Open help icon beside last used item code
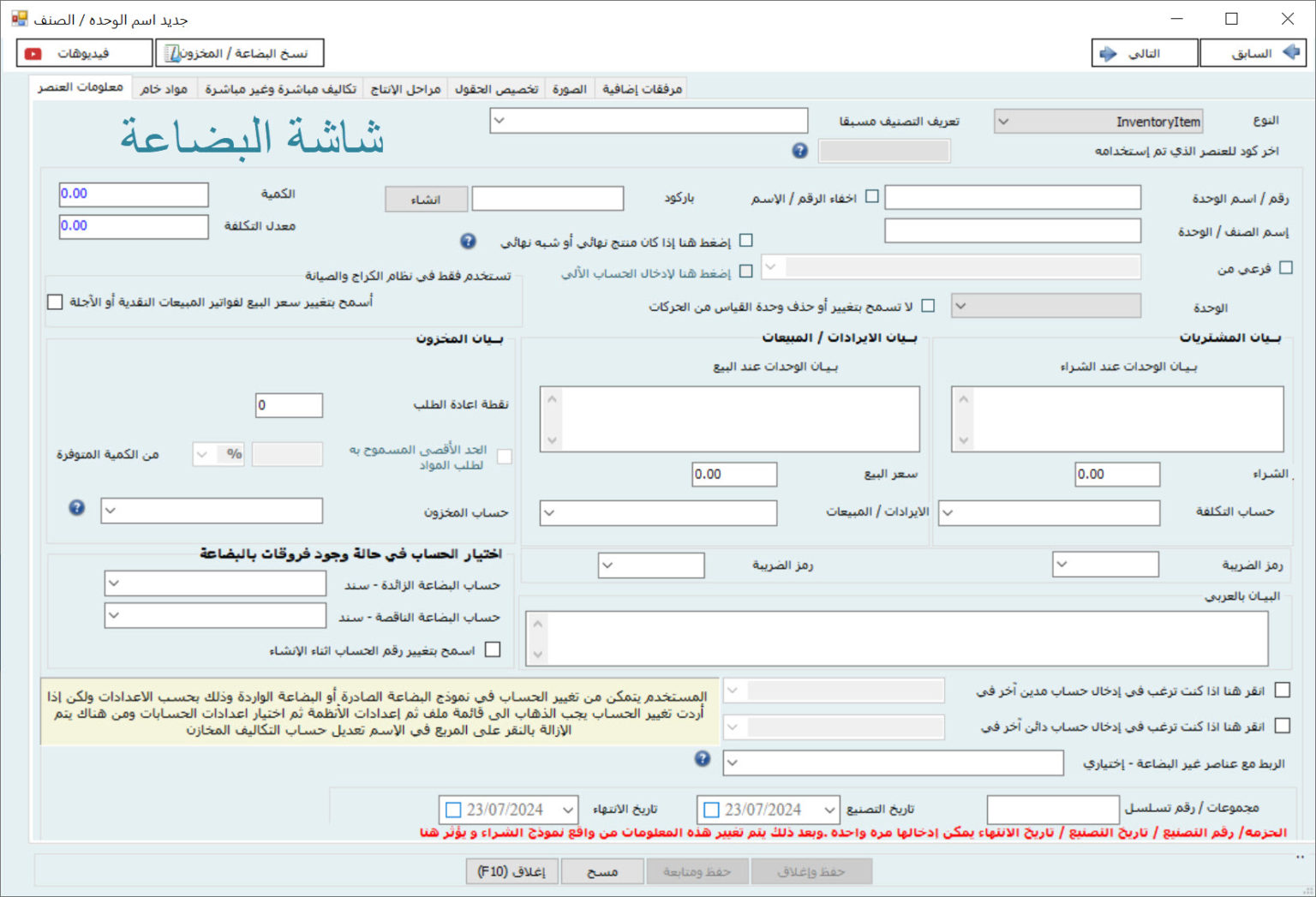1316x897 pixels. (799, 151)
